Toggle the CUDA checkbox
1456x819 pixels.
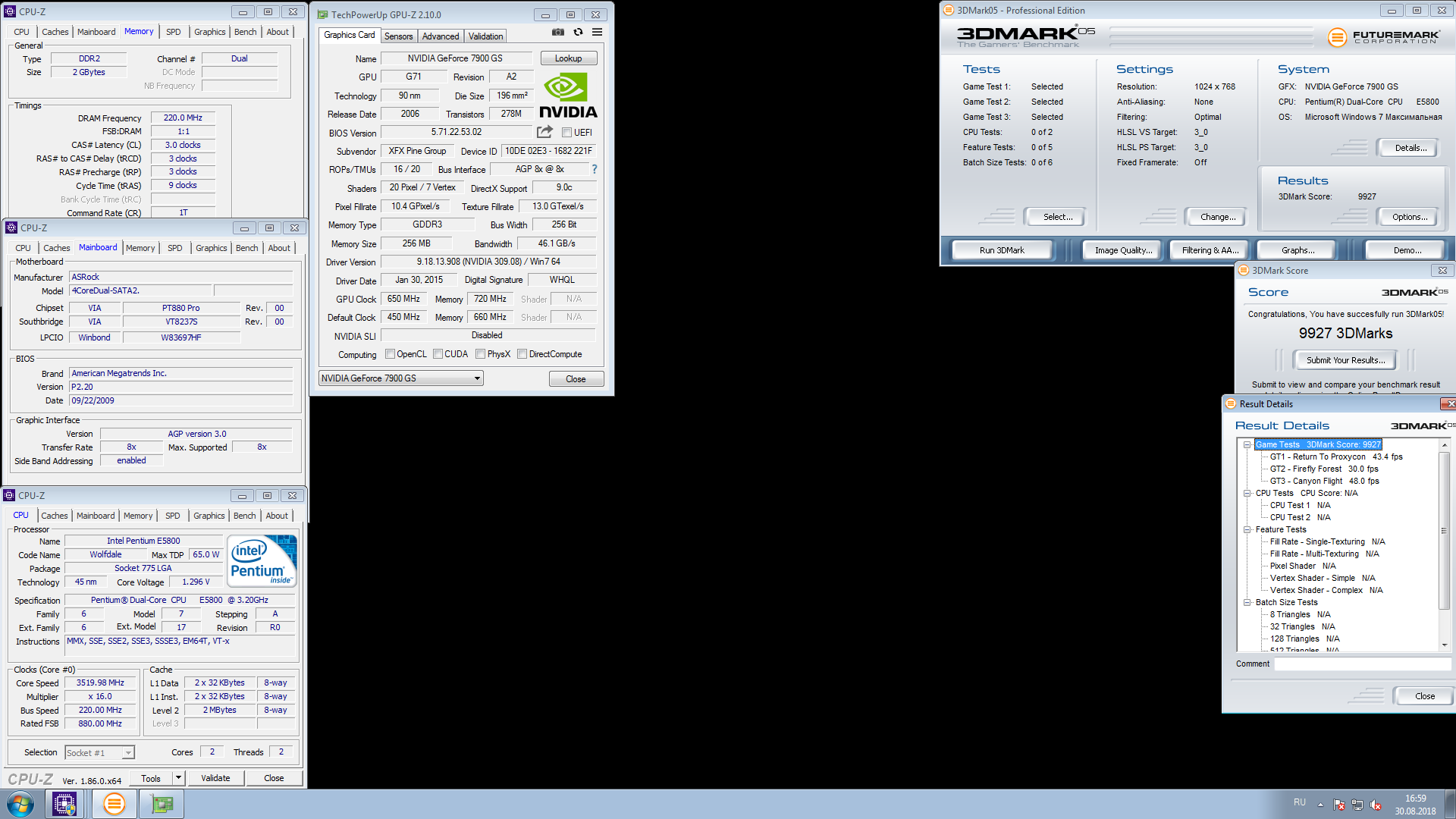(438, 354)
